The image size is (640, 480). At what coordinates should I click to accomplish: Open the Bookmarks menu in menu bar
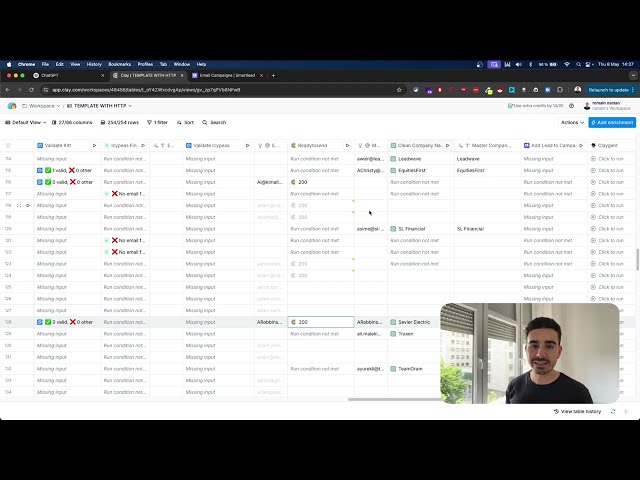point(119,64)
